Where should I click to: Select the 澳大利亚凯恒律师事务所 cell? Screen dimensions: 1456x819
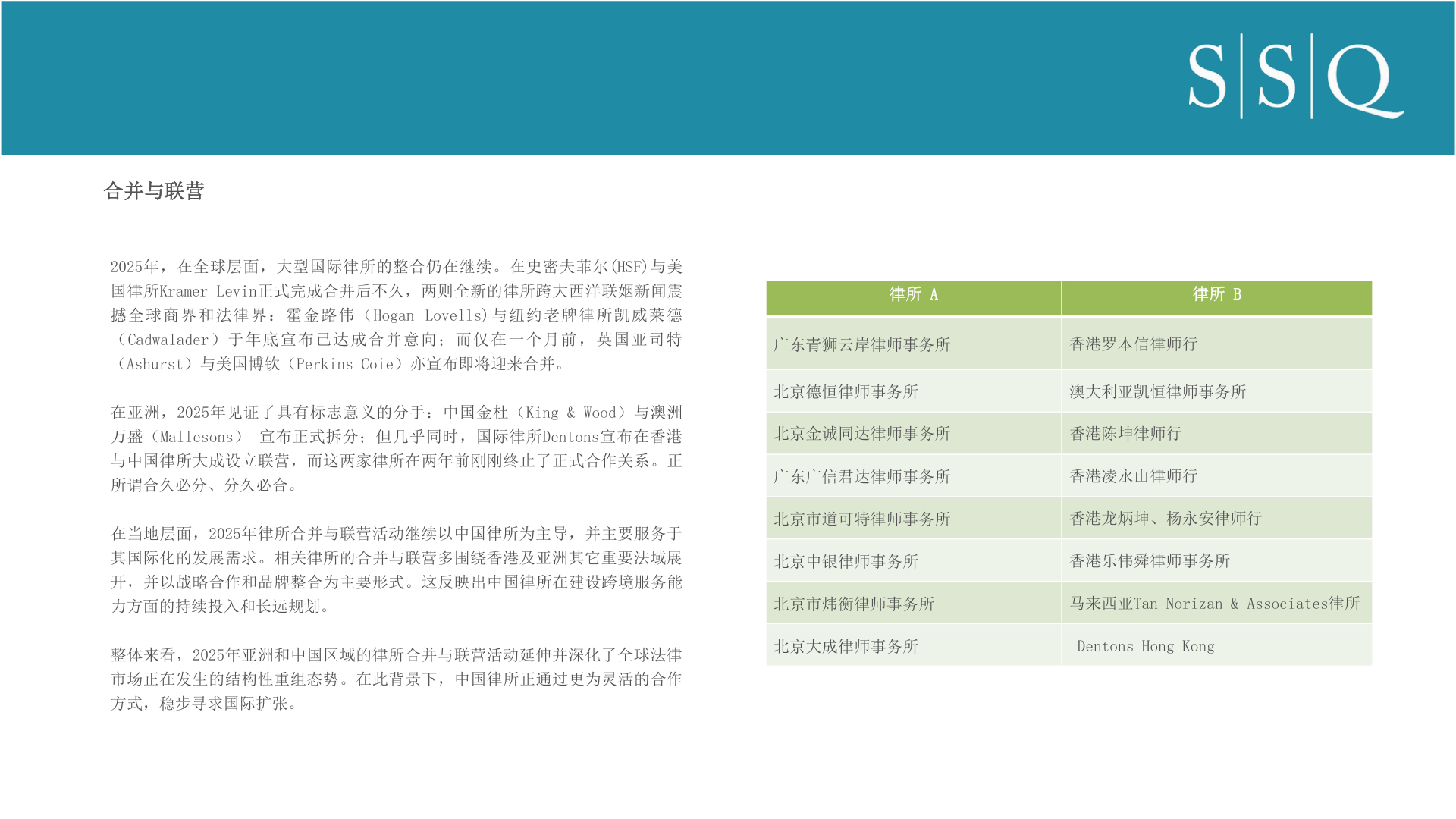[1157, 392]
